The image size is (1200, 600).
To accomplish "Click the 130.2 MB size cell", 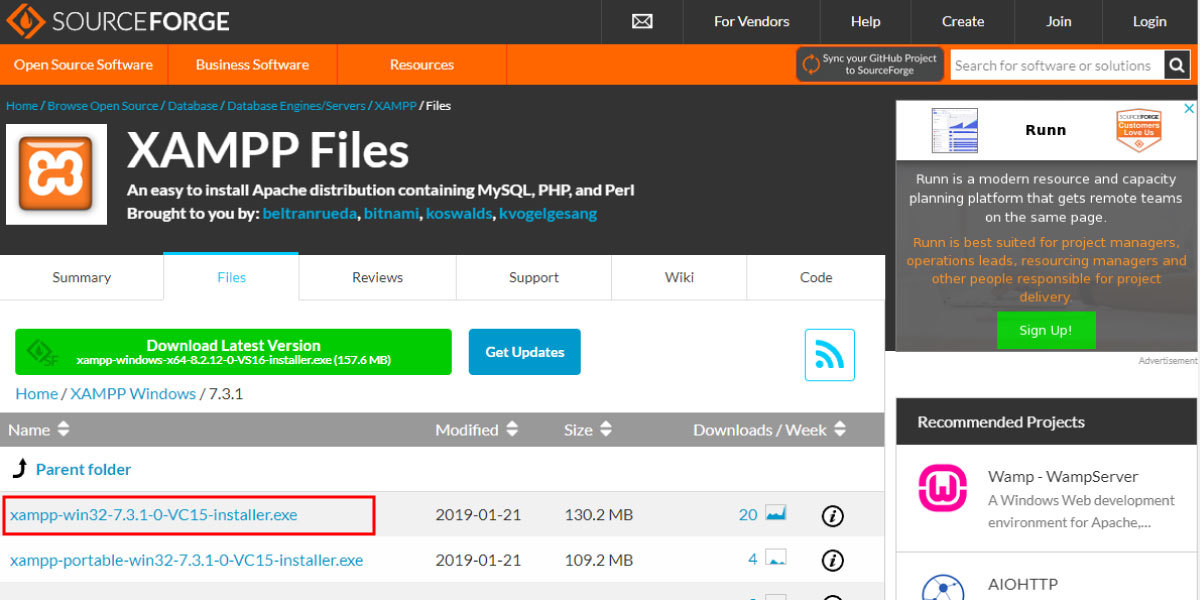I will coord(599,515).
